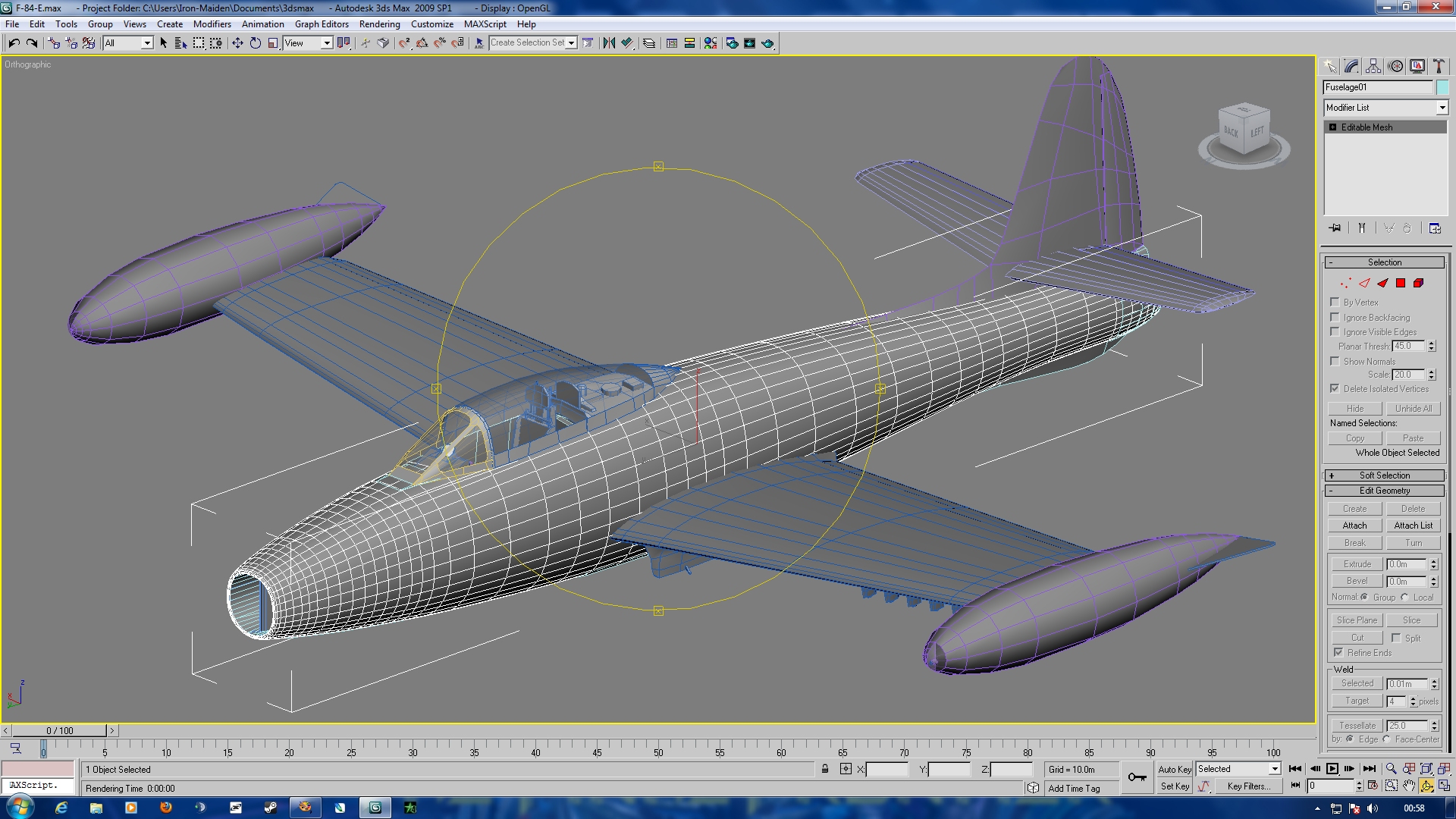Image resolution: width=1456 pixels, height=819 pixels.
Task: Enable Show Normals option
Action: point(1335,361)
